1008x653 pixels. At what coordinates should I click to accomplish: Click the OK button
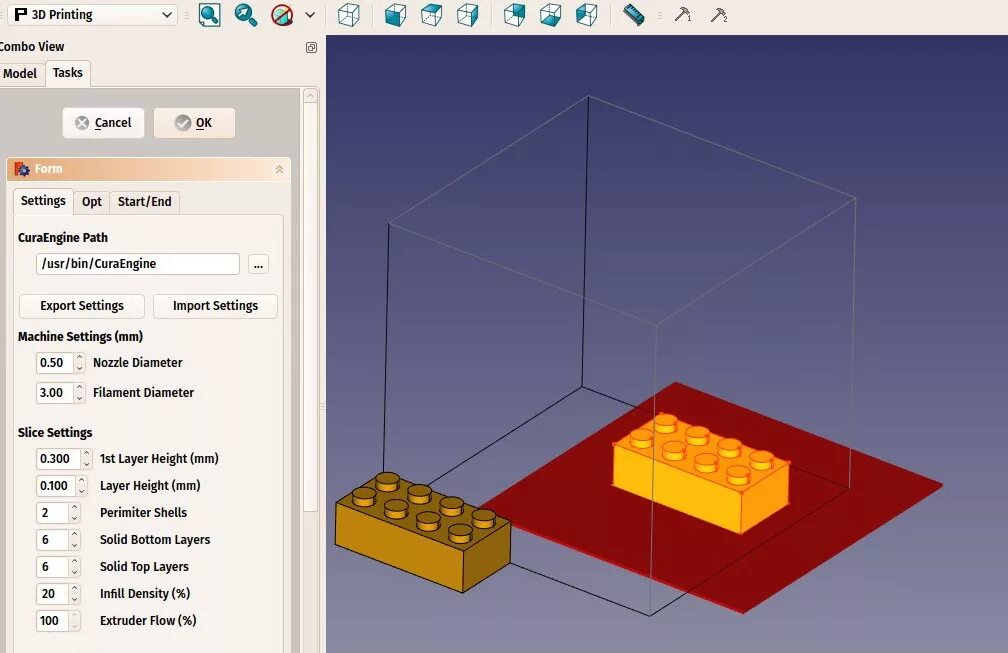[x=194, y=123]
